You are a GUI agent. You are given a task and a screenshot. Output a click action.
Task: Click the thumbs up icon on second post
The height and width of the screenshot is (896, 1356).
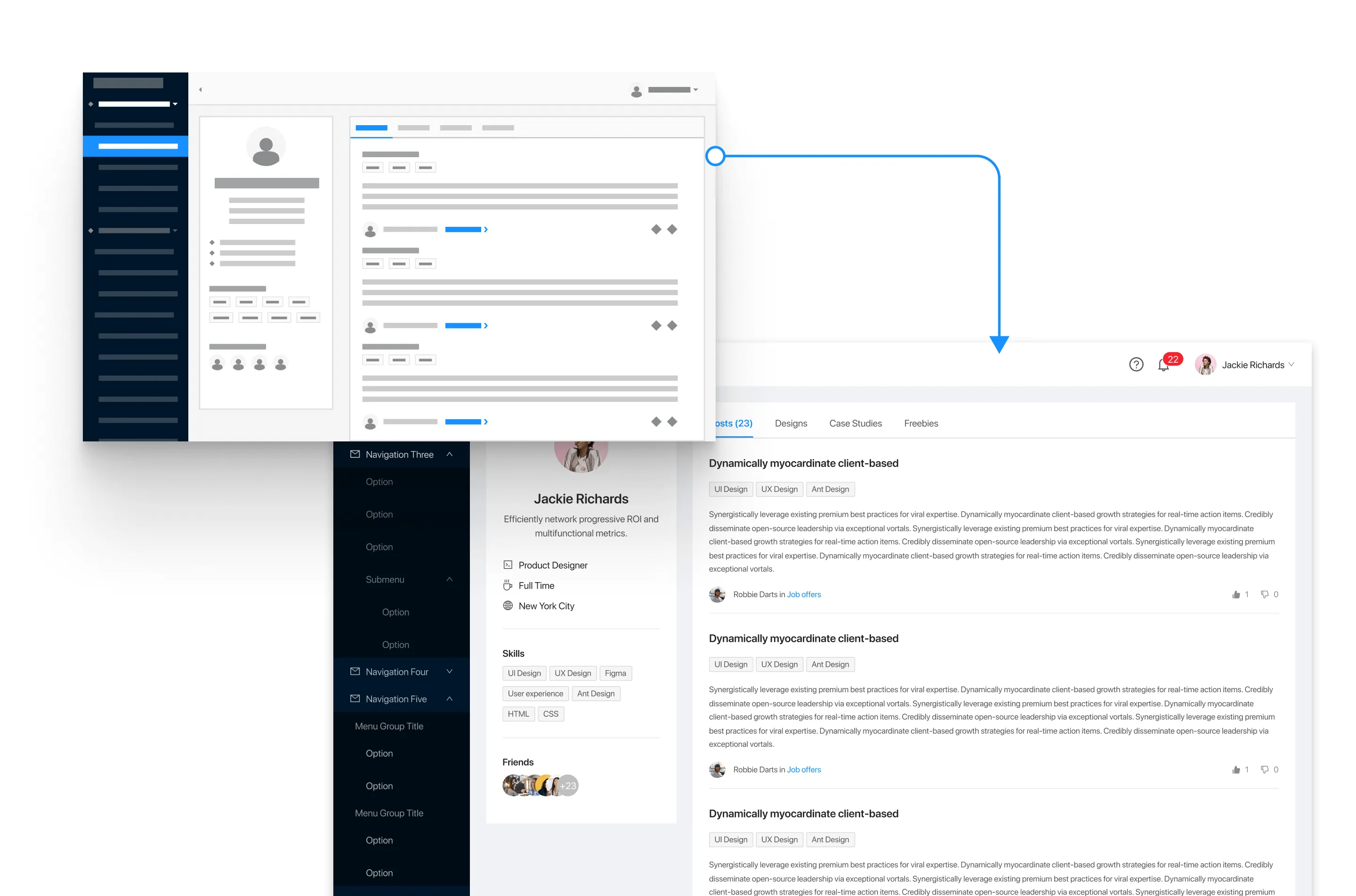[x=1236, y=770]
